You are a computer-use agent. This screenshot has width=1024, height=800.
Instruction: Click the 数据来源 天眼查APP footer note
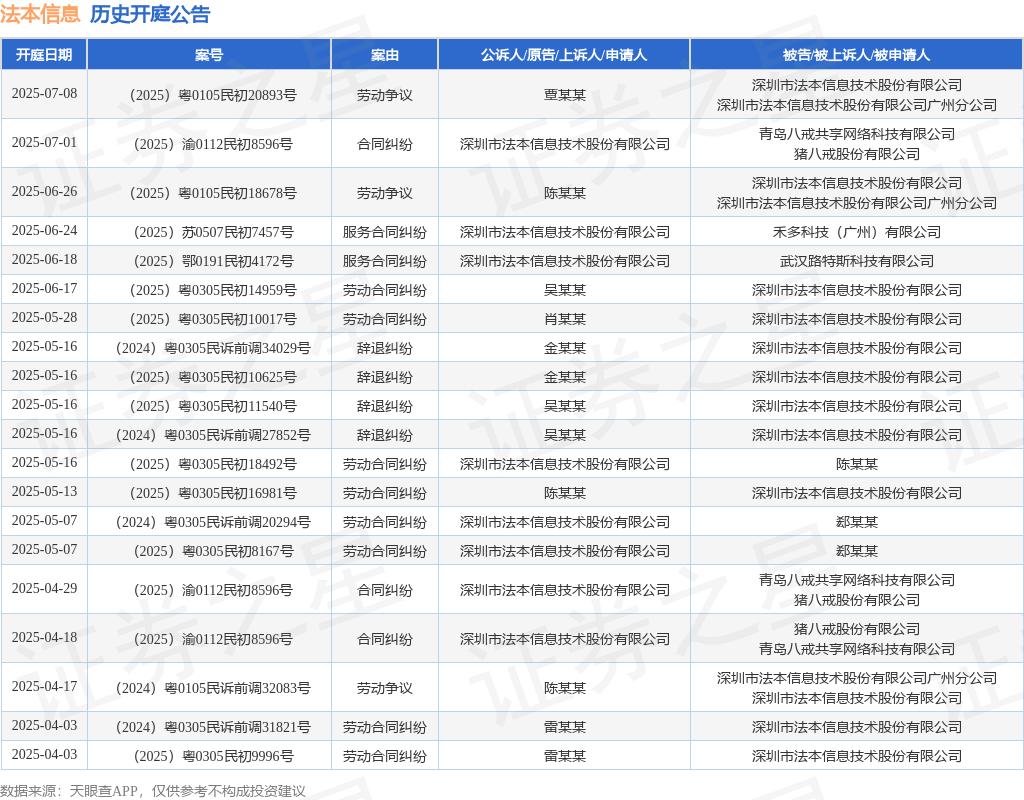(x=153, y=791)
